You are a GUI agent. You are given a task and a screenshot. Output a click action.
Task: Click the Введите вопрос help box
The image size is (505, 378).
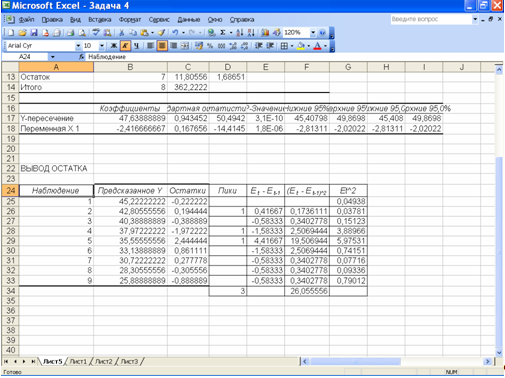click(431, 19)
